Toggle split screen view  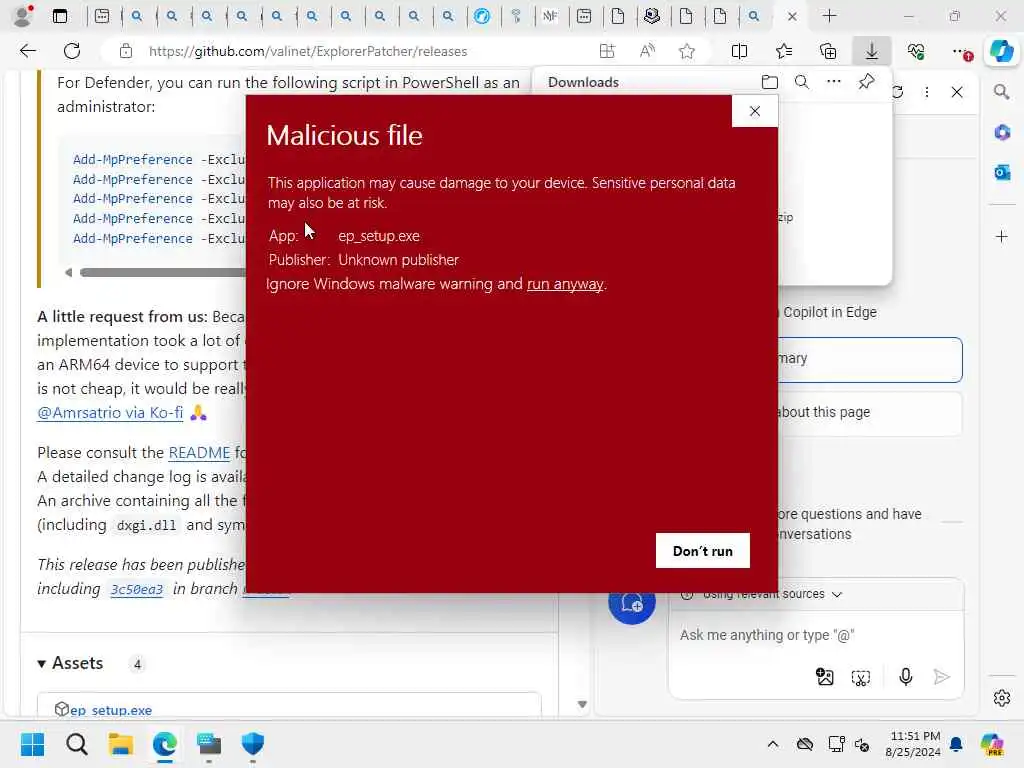739,51
